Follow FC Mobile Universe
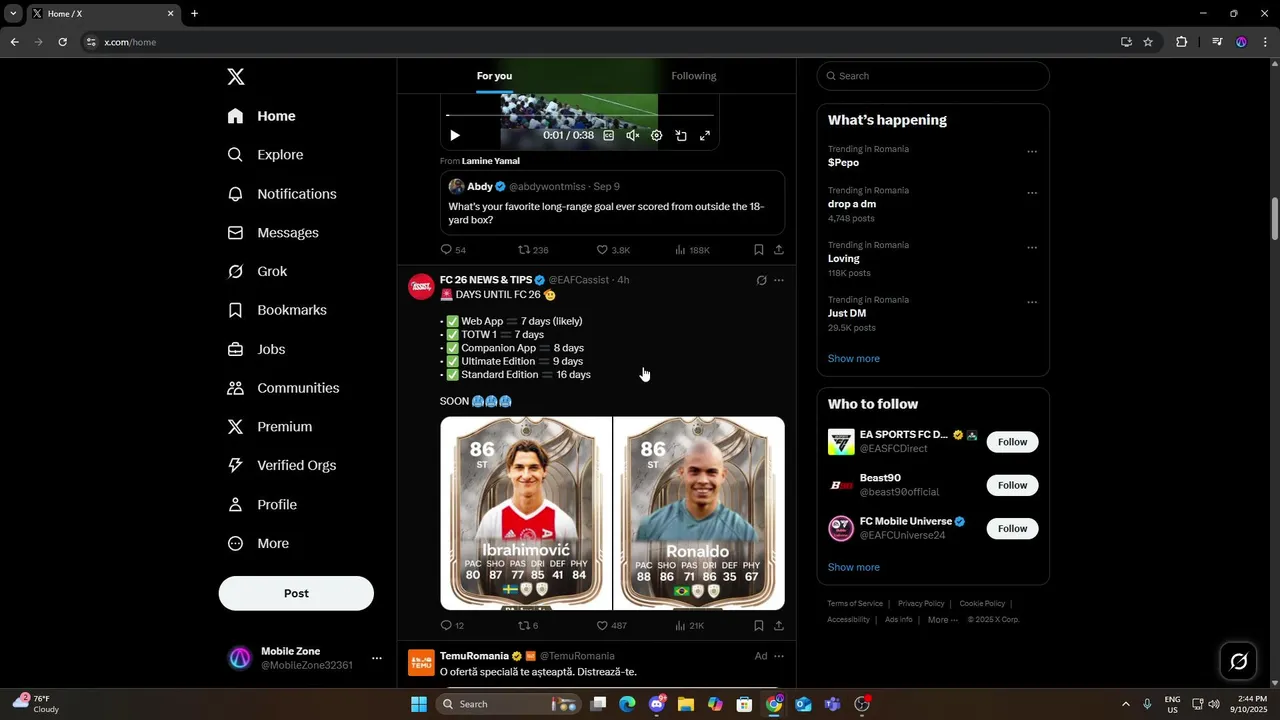1280x720 pixels. pyautogui.click(x=1012, y=528)
